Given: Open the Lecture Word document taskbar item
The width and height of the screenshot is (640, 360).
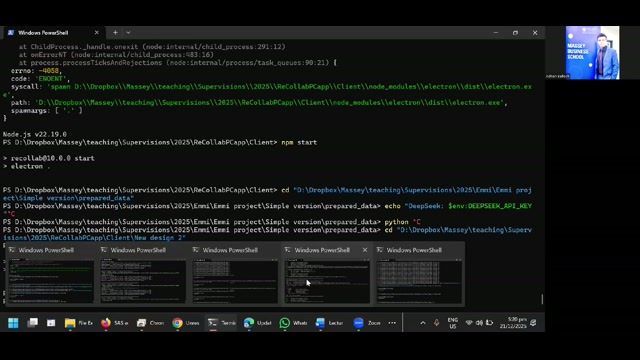Looking at the screenshot, I should 329,323.
